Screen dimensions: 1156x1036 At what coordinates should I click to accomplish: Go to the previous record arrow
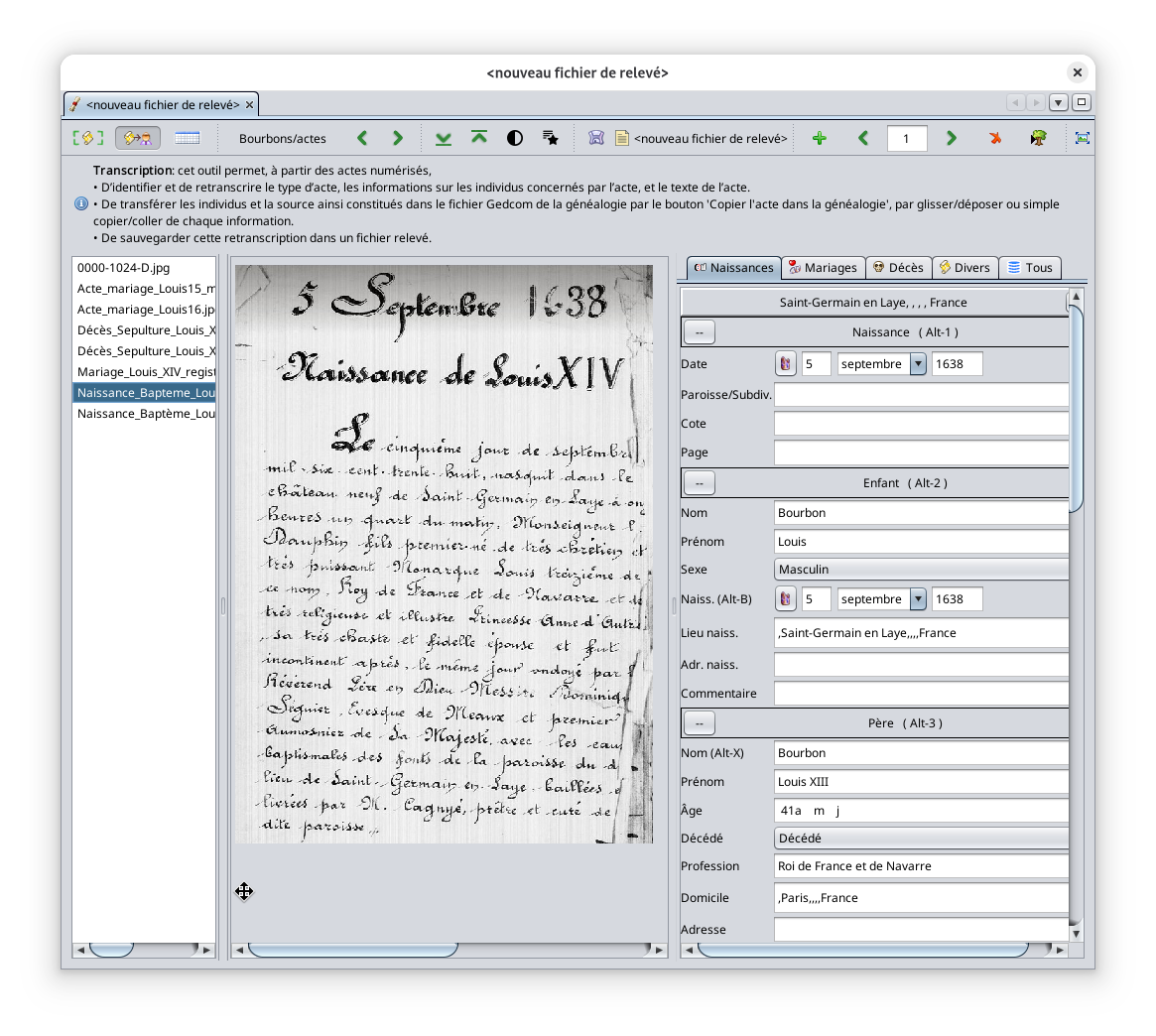tap(863, 138)
